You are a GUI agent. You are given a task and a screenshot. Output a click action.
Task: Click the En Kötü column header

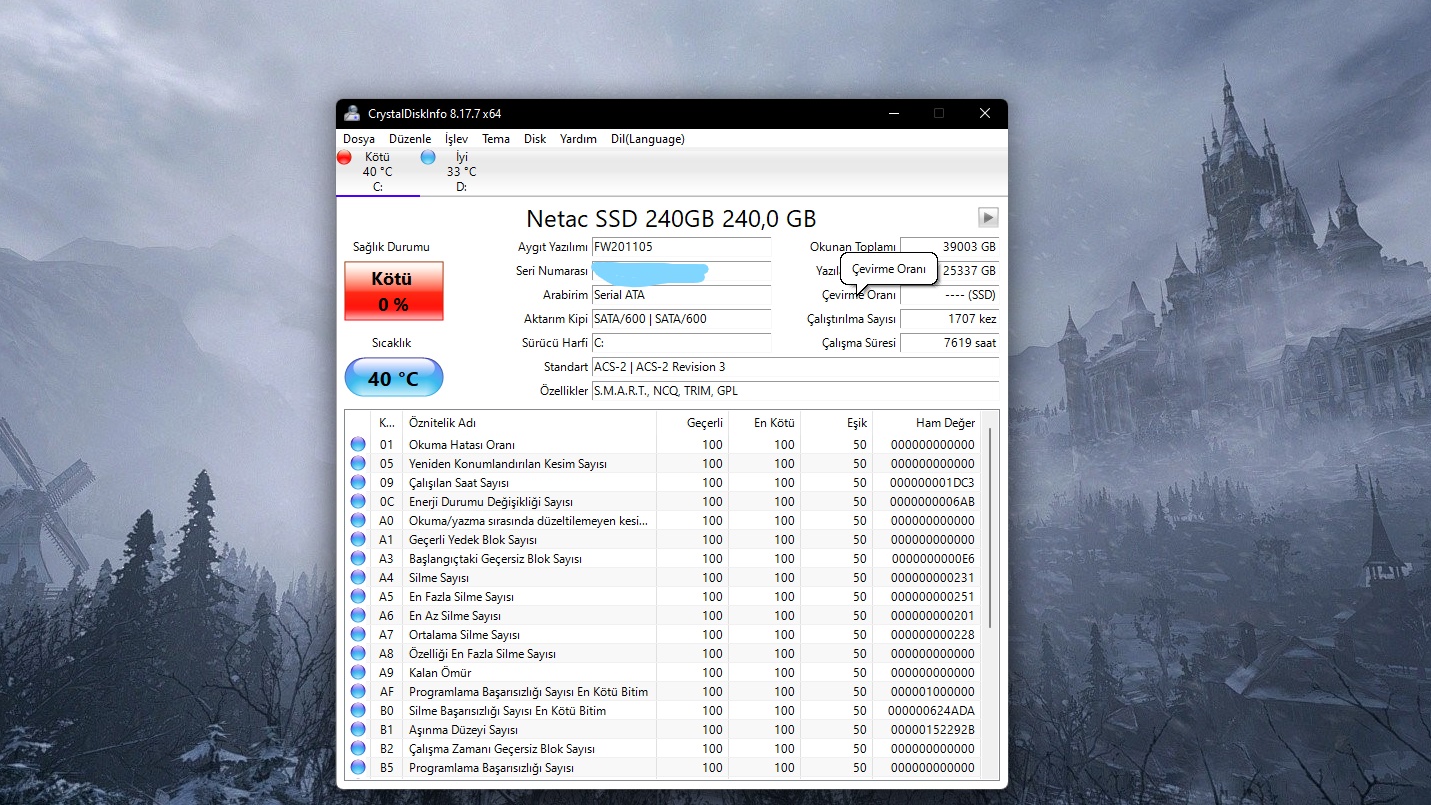click(764, 423)
